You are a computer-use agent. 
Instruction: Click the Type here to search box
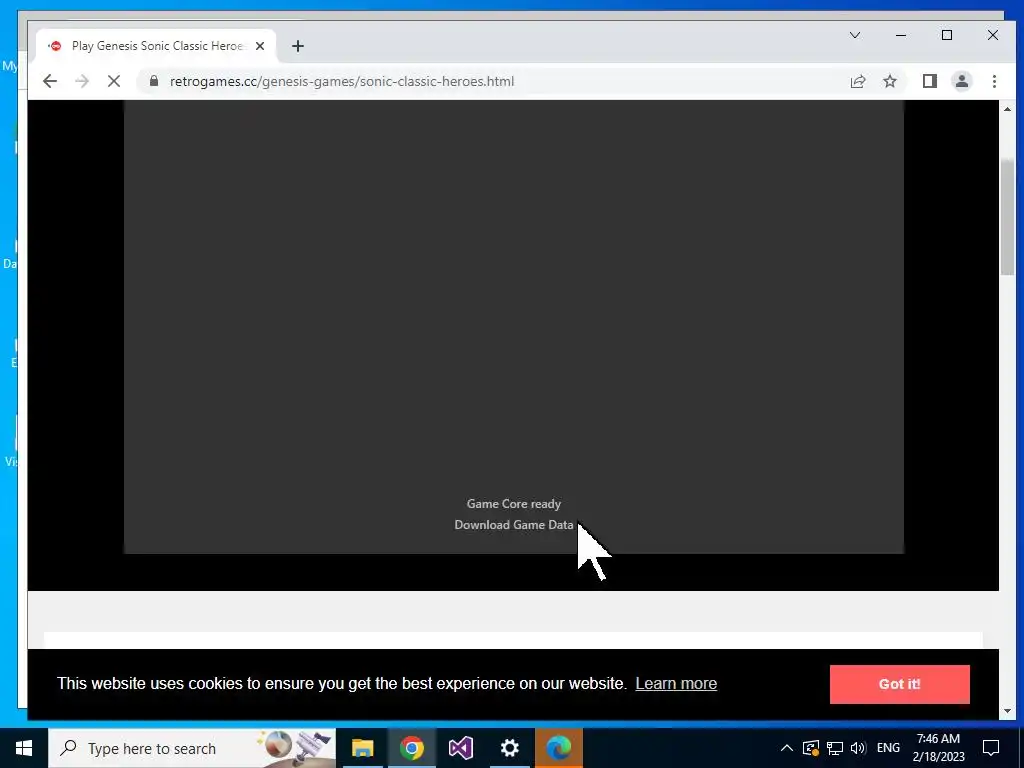point(191,748)
